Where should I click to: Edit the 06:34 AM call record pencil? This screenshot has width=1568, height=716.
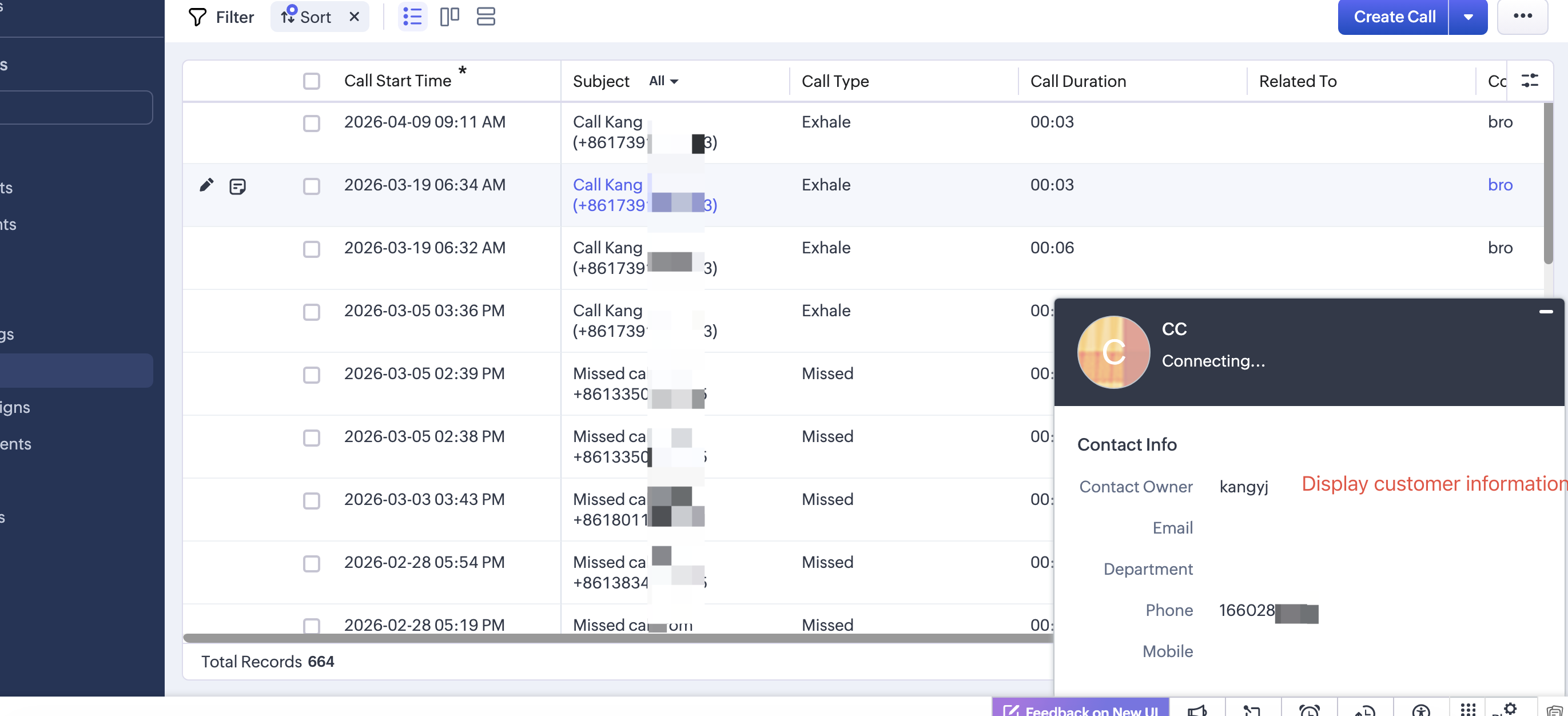[x=206, y=185]
